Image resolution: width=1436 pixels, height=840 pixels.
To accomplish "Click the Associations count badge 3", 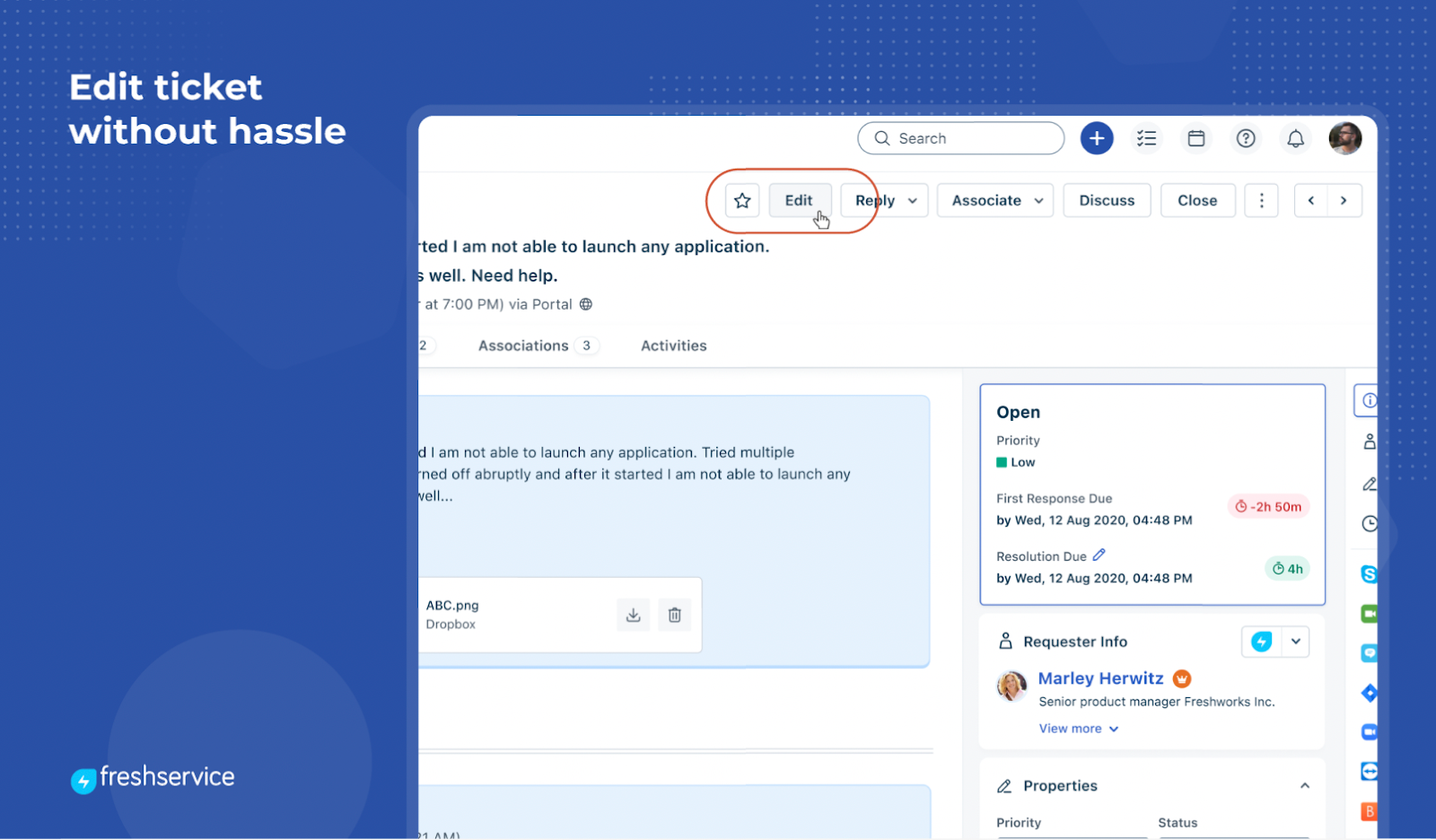I will pyautogui.click(x=587, y=346).
